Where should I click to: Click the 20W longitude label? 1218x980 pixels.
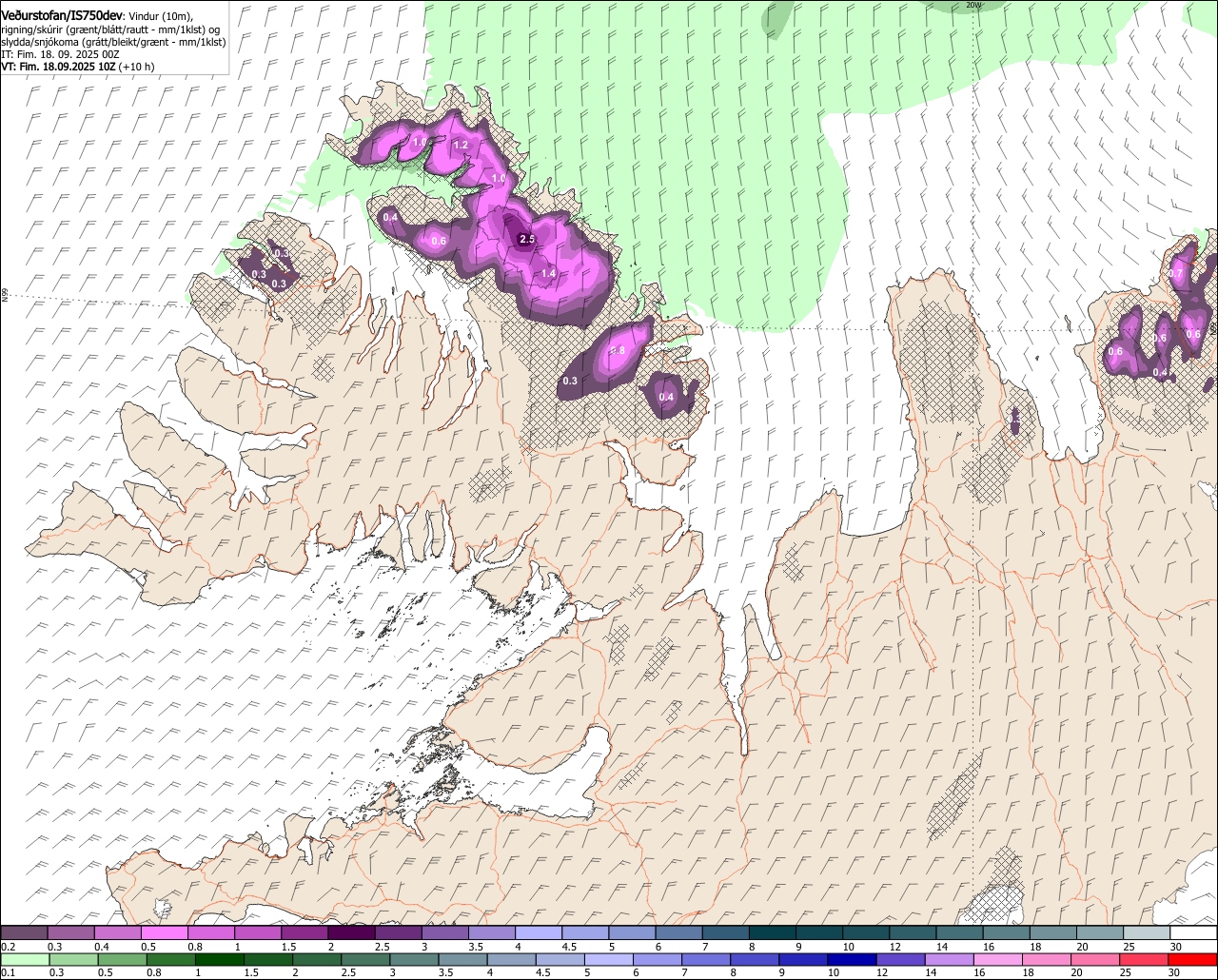coord(972,5)
